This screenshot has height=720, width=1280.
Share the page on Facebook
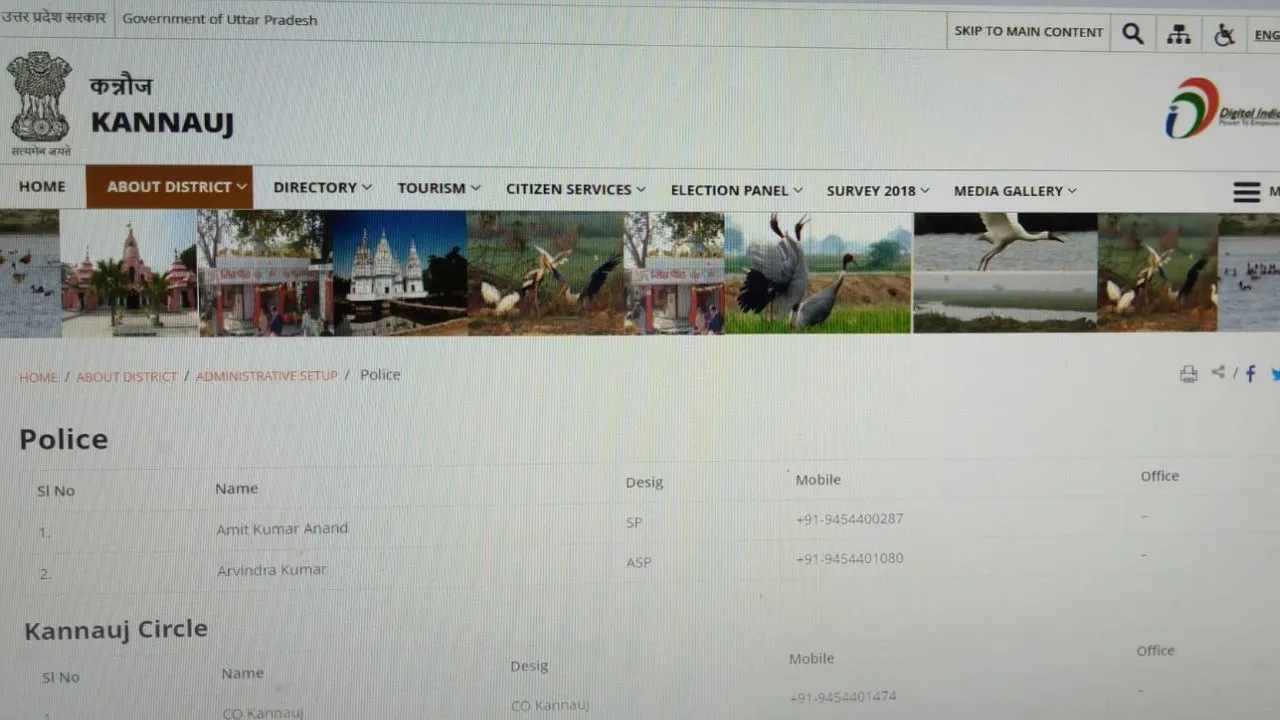(x=1250, y=374)
